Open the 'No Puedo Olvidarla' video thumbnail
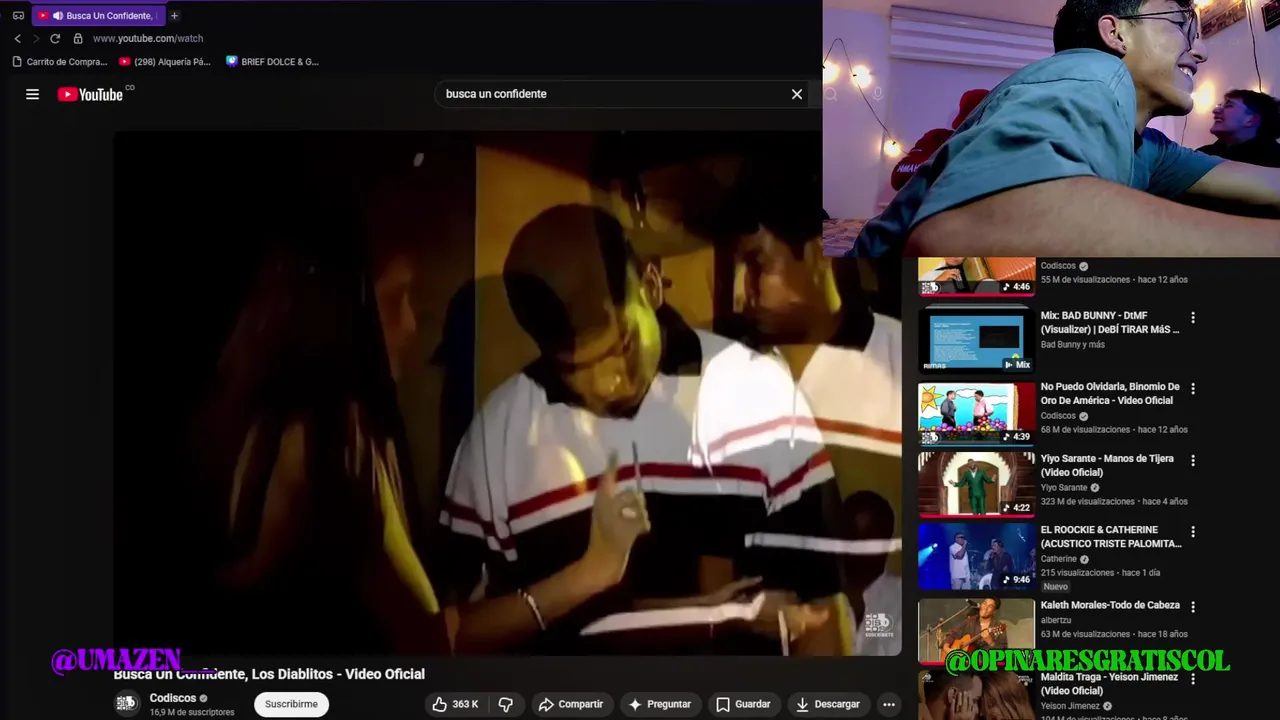Screen dimensions: 1280x720 (x=976, y=412)
